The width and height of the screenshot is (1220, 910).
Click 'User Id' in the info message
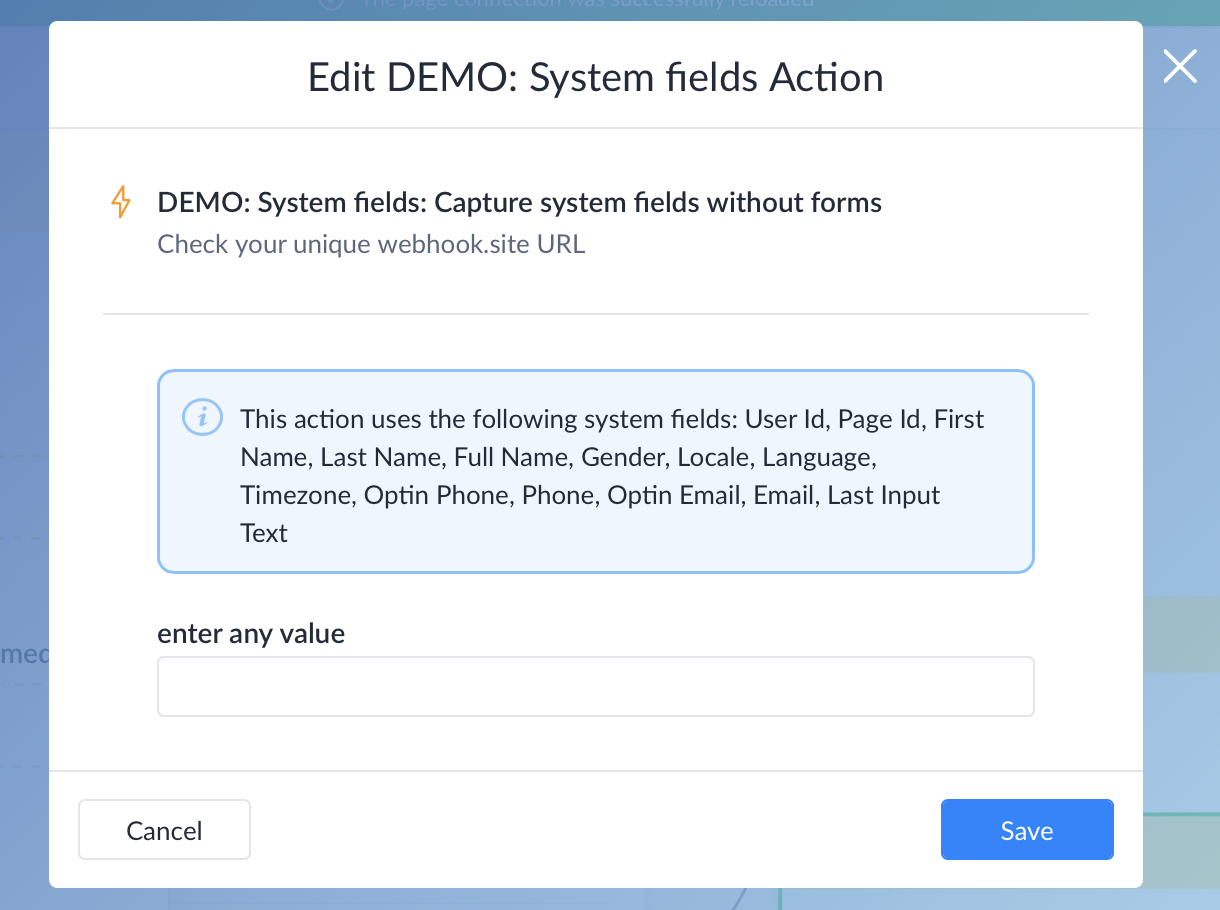(787, 419)
